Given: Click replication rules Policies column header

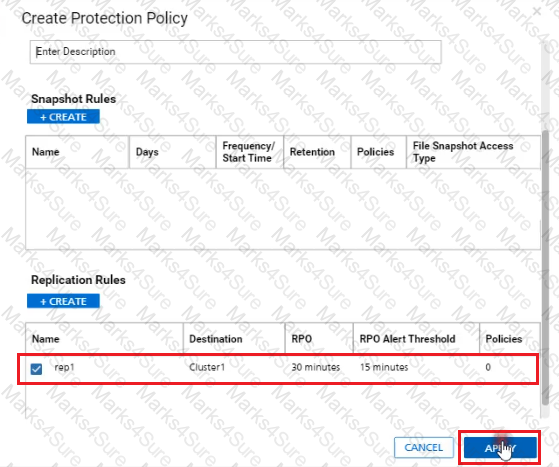Looking at the screenshot, I should click(504, 339).
